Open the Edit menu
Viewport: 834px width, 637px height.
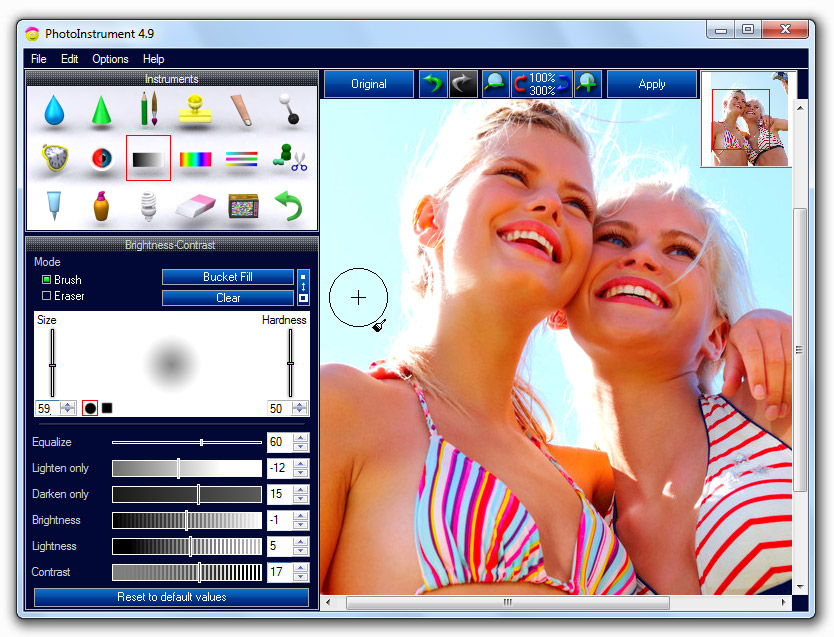70,59
